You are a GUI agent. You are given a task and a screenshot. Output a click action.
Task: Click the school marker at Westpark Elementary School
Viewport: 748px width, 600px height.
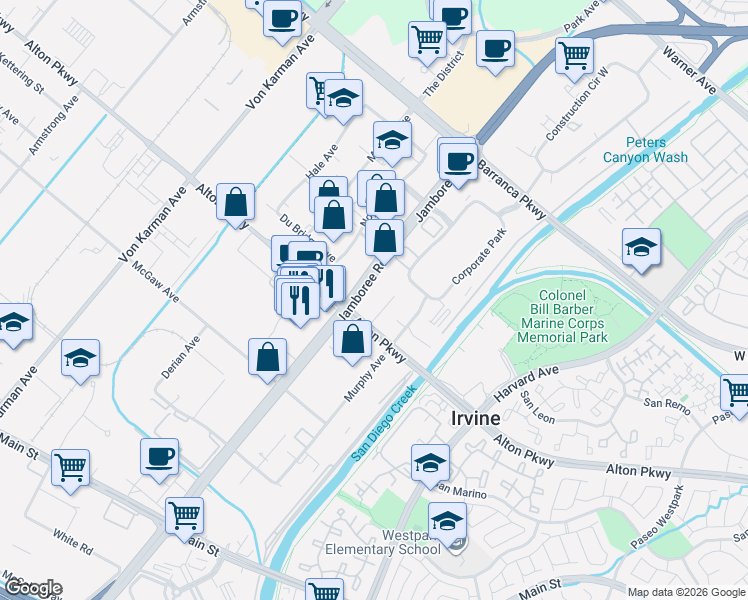(x=447, y=521)
